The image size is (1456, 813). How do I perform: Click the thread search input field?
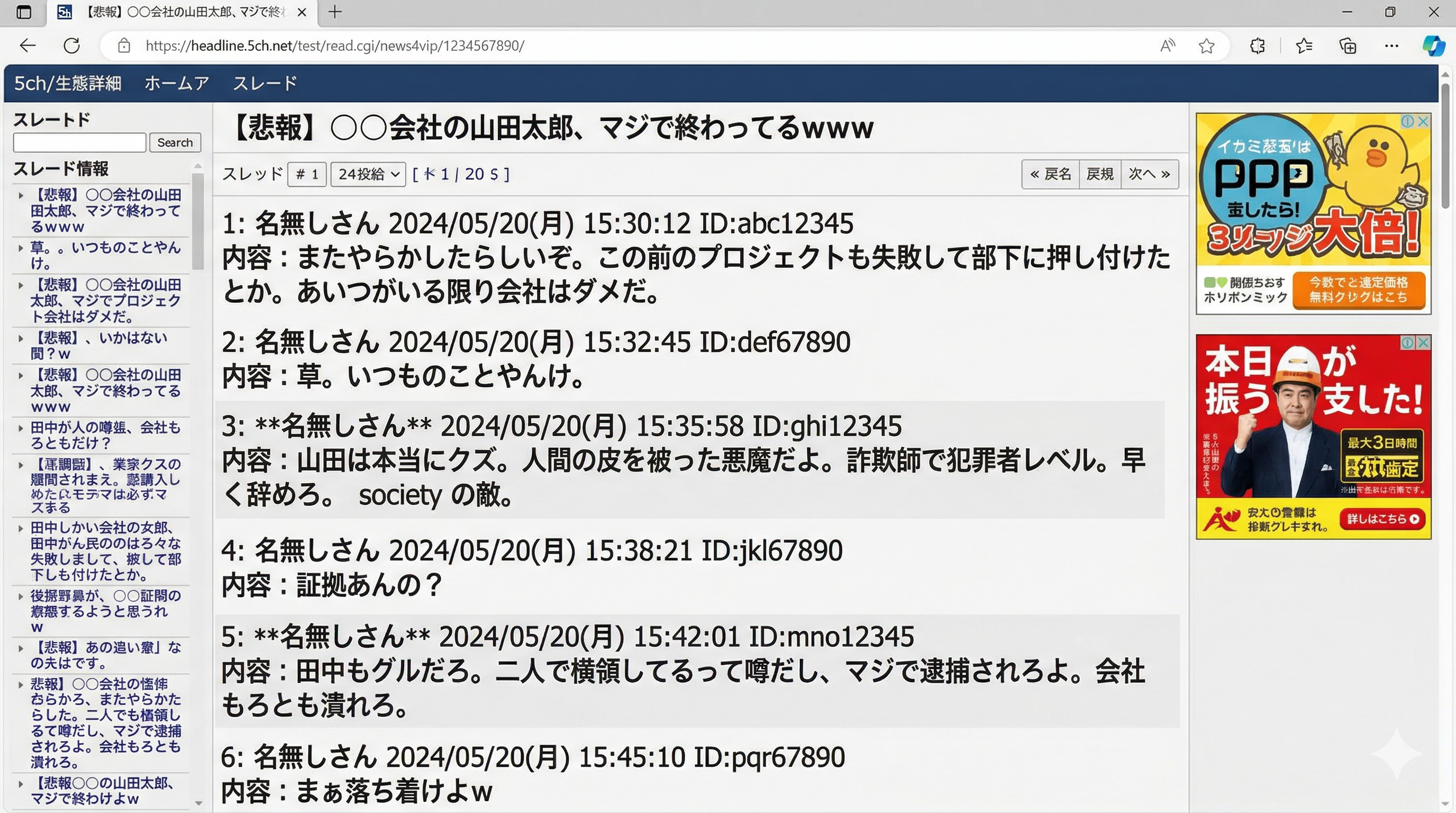pos(80,142)
